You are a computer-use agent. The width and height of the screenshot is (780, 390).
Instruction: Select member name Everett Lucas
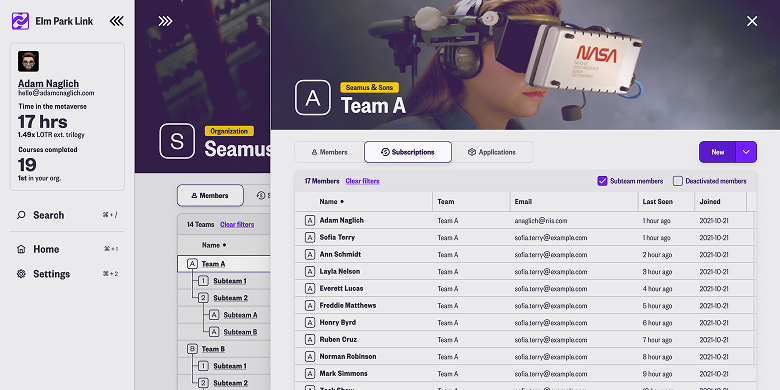click(341, 288)
